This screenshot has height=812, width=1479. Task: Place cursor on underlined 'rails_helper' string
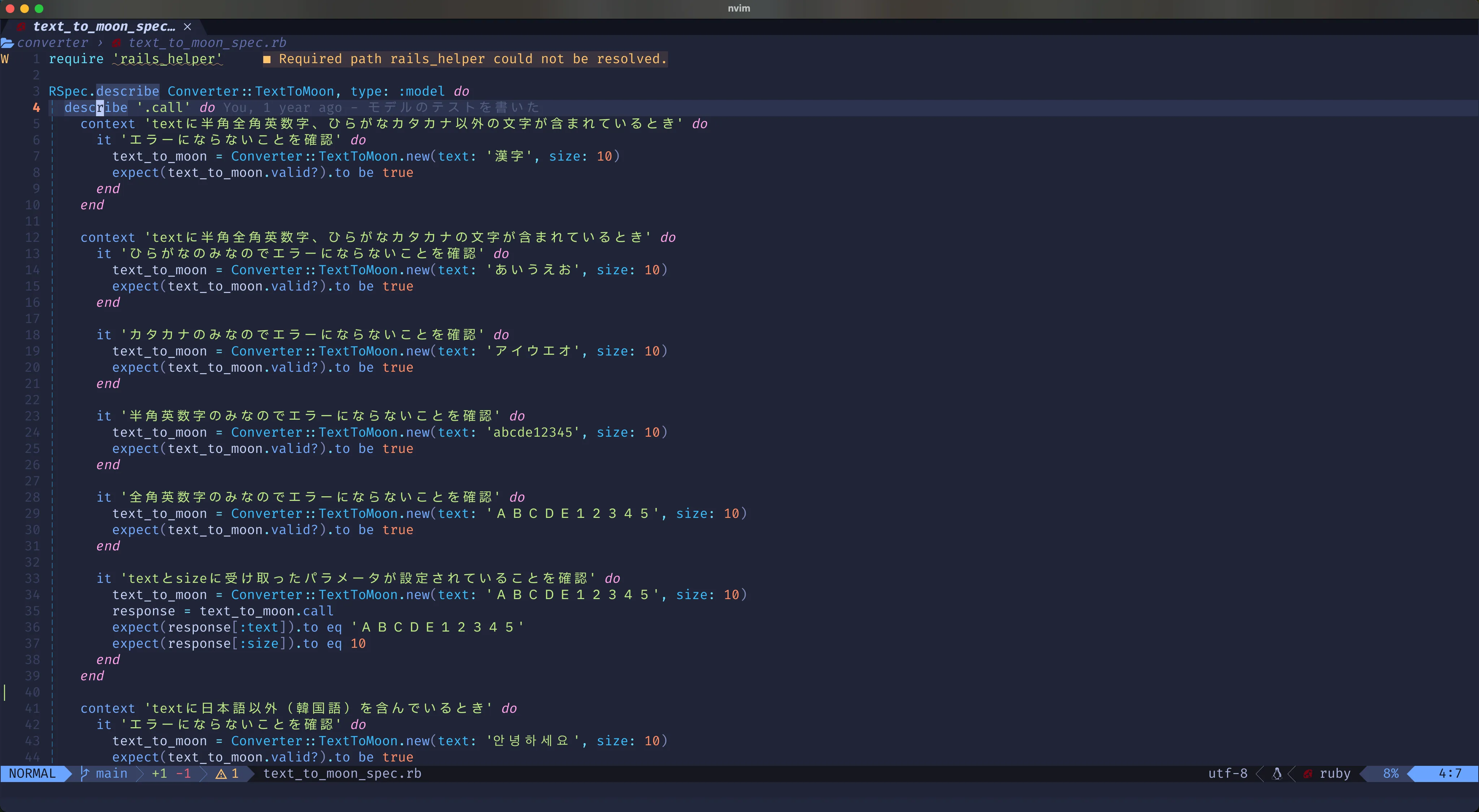tap(168, 59)
